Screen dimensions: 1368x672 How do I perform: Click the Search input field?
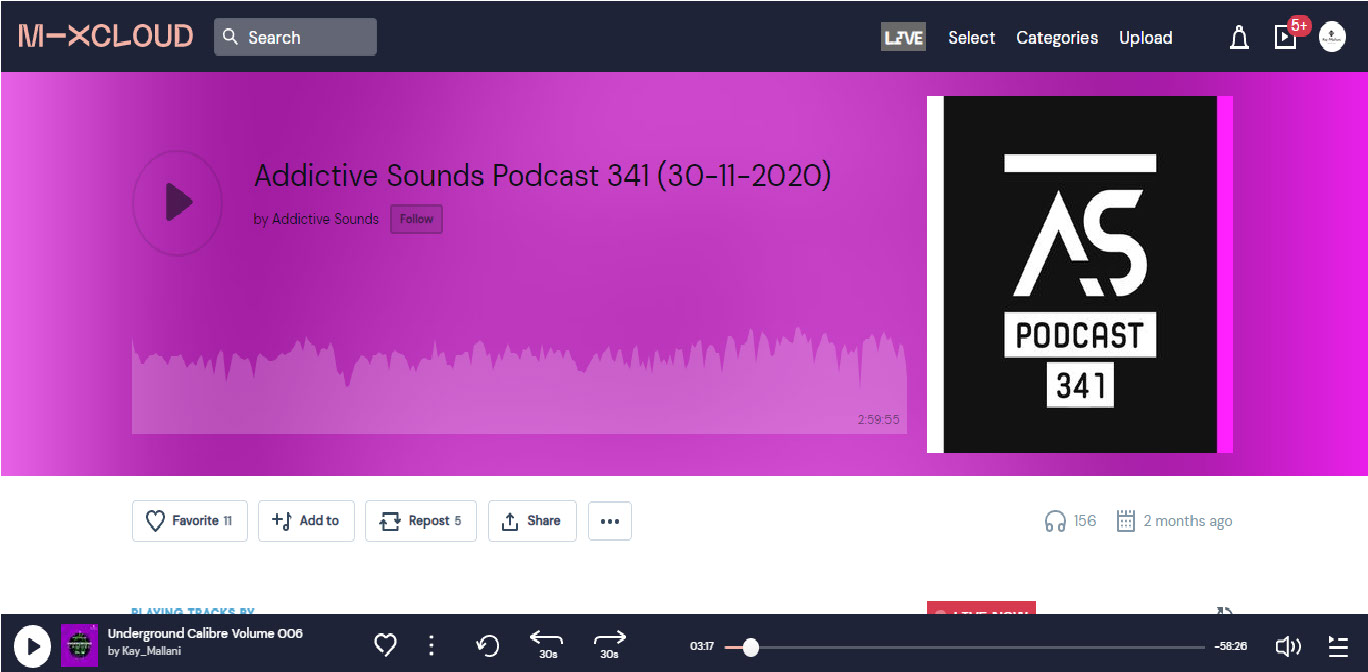coord(295,37)
